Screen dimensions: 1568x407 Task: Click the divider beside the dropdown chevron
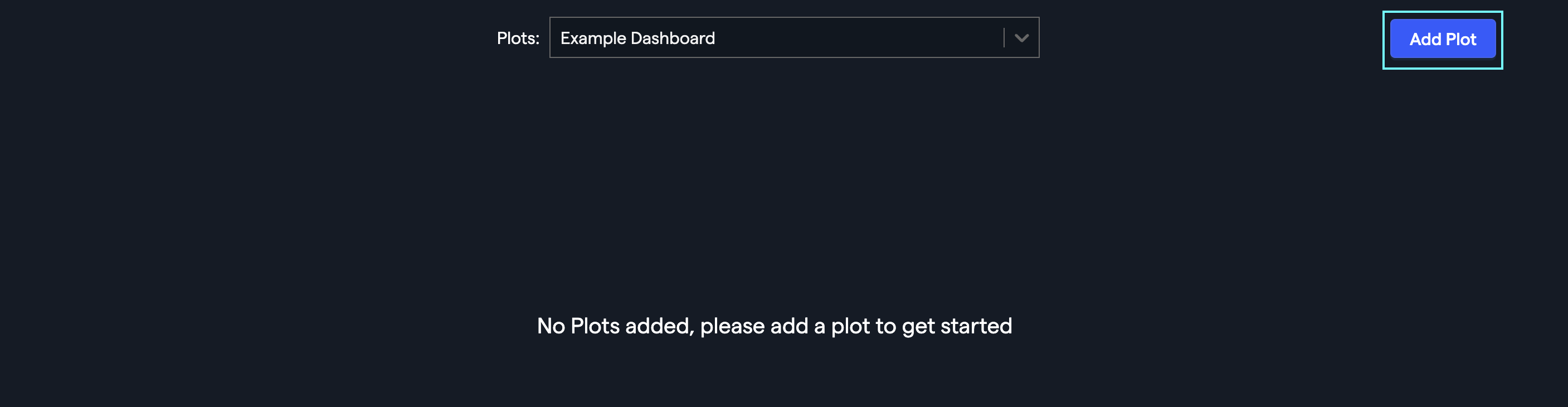coord(1004,38)
